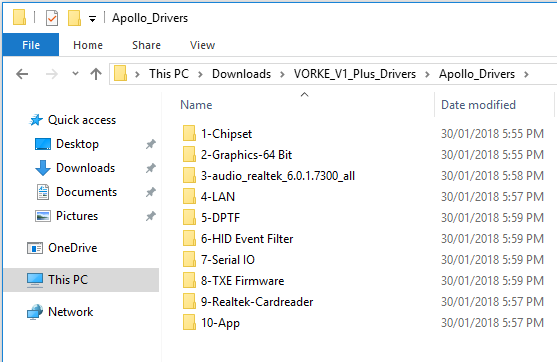The width and height of the screenshot is (557, 362).
Task: Sort by the Date modified column header
Action: click(478, 105)
